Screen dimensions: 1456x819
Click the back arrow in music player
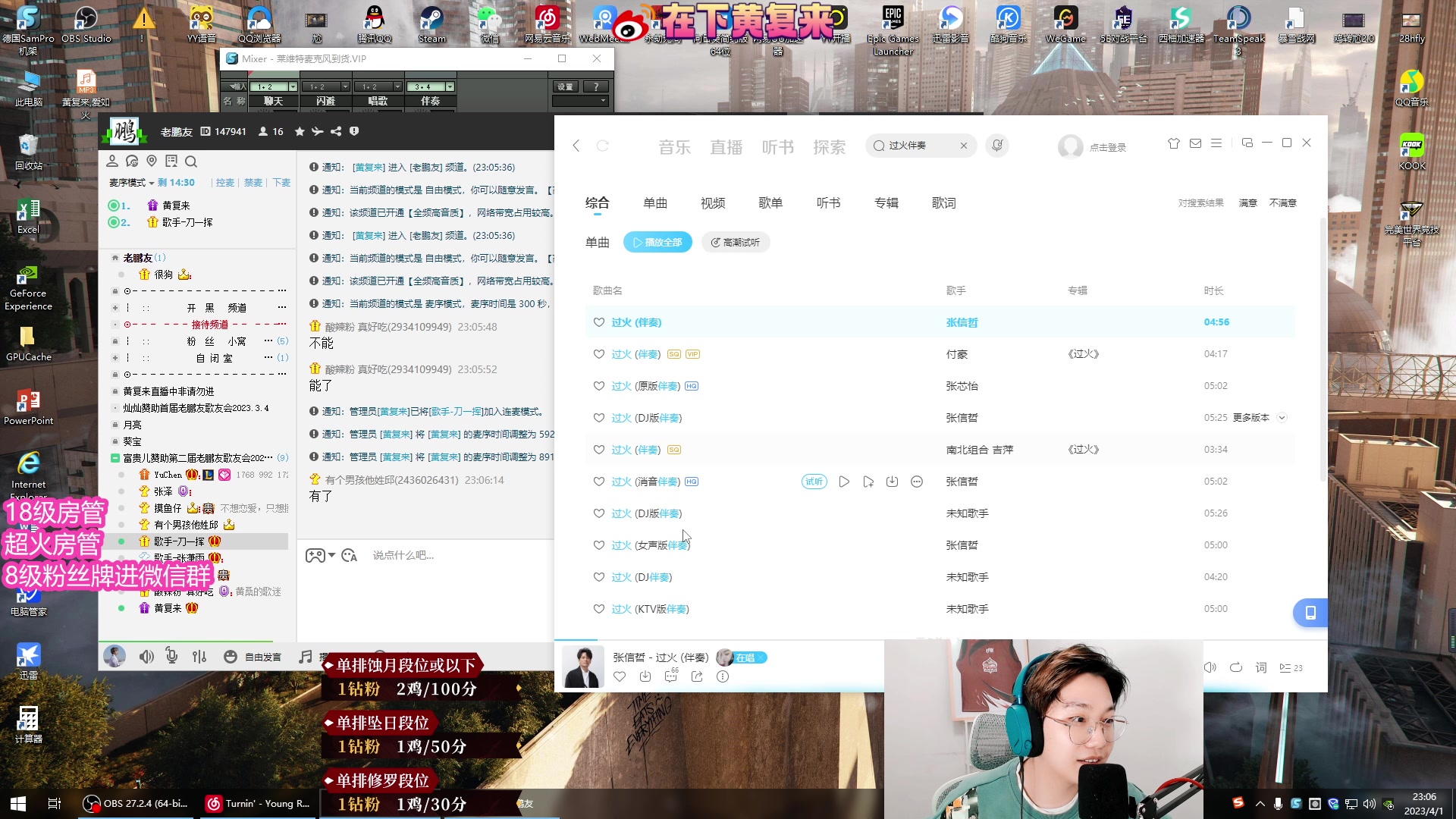[x=576, y=146]
